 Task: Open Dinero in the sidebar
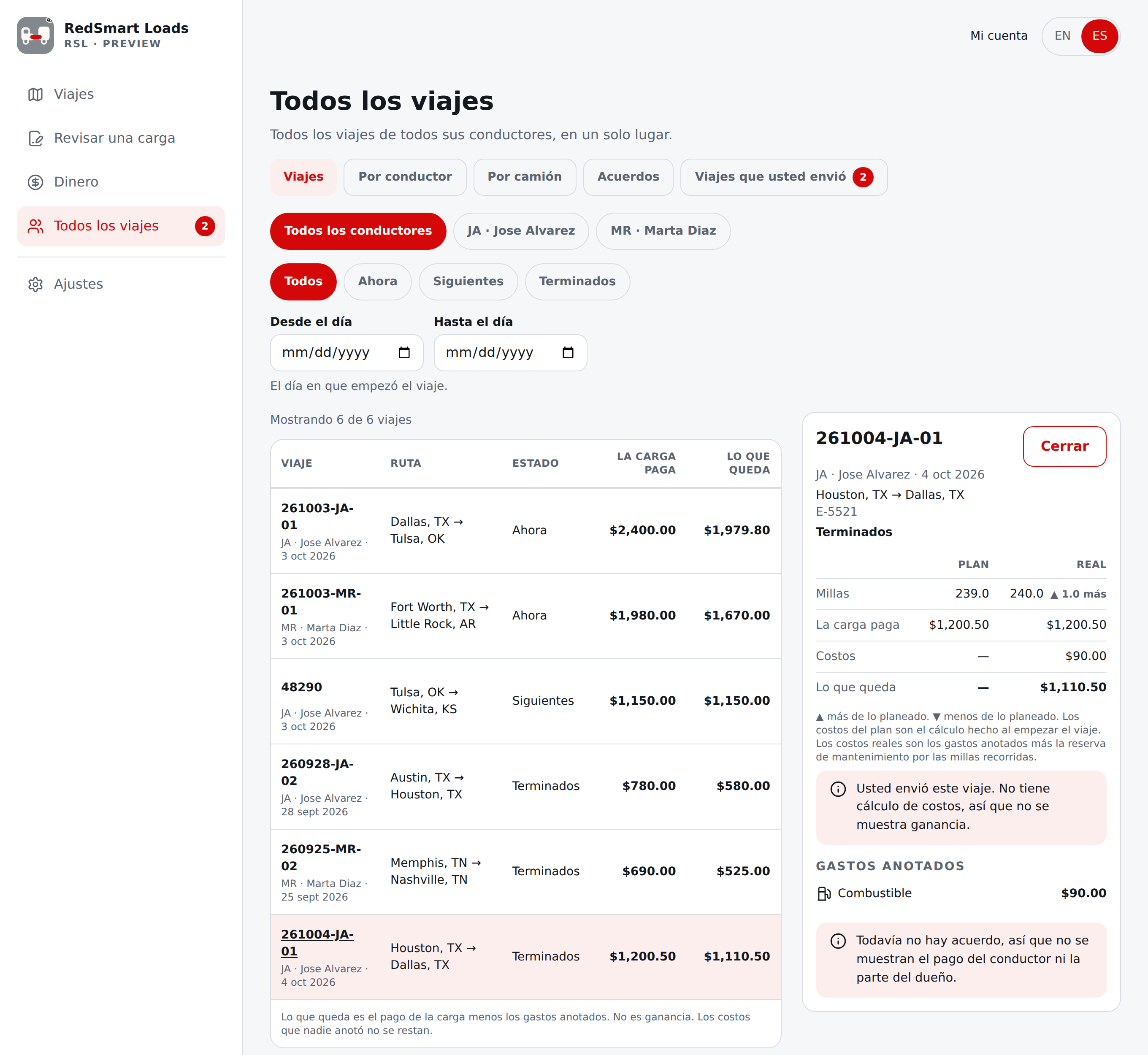click(x=121, y=182)
